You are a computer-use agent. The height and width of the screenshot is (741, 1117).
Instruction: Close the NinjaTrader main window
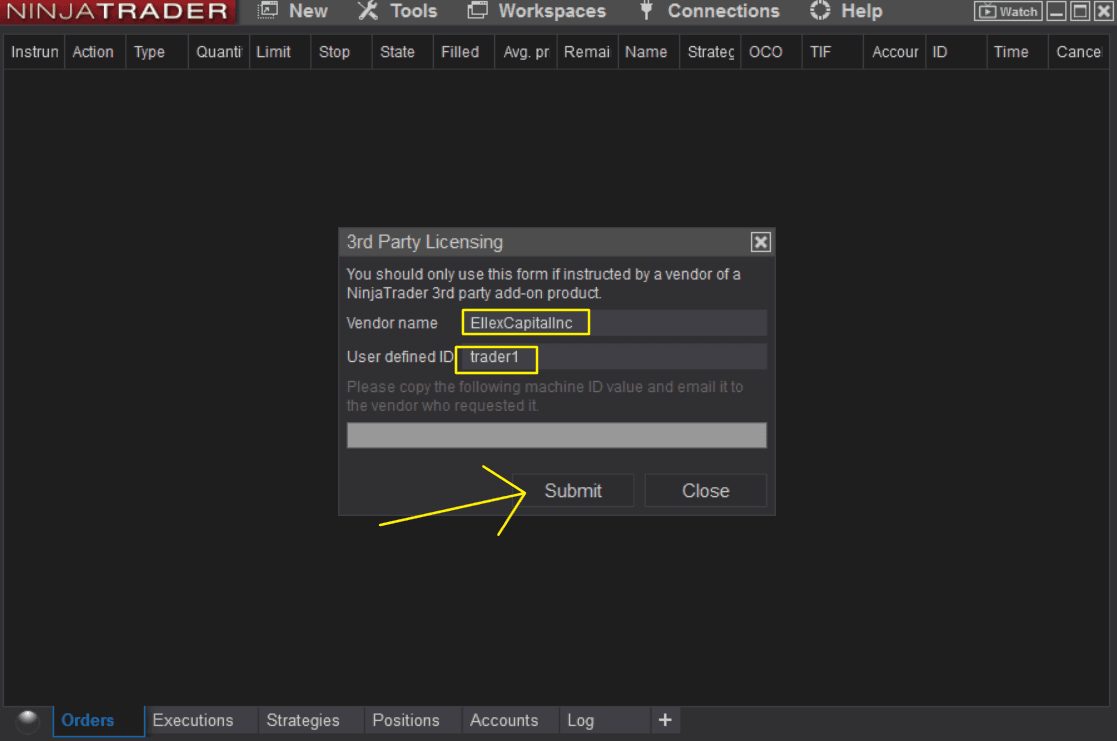1103,11
